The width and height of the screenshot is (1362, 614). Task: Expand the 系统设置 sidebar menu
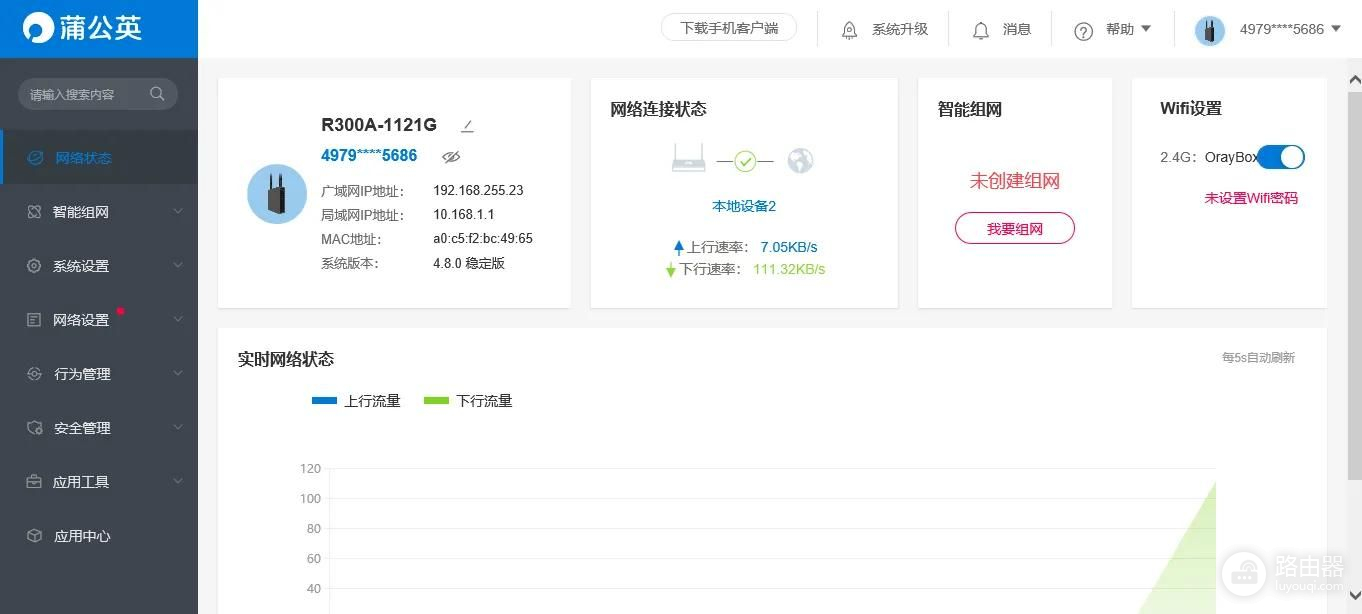pyautogui.click(x=100, y=266)
